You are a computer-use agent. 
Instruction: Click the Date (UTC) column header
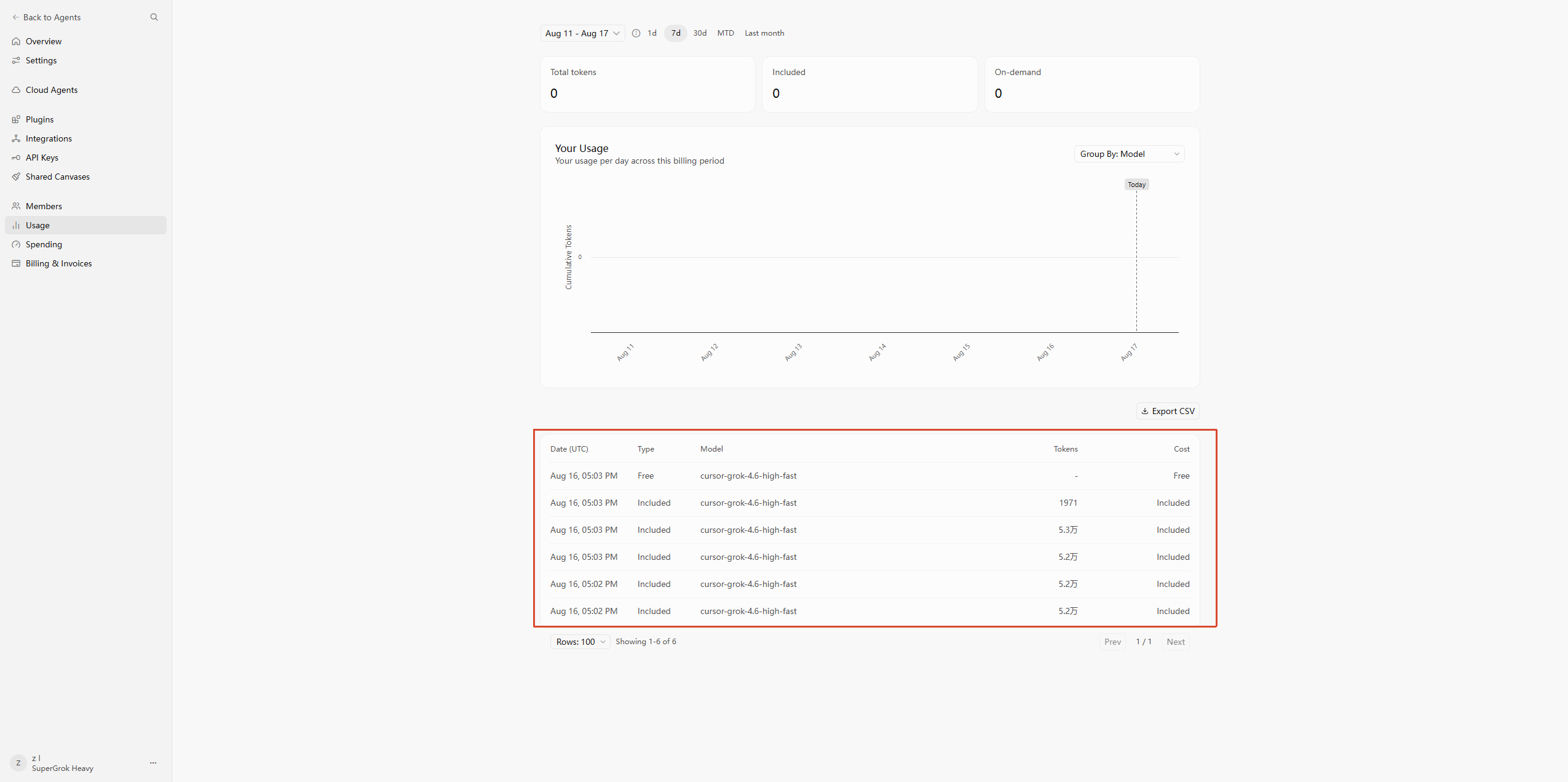tap(569, 449)
